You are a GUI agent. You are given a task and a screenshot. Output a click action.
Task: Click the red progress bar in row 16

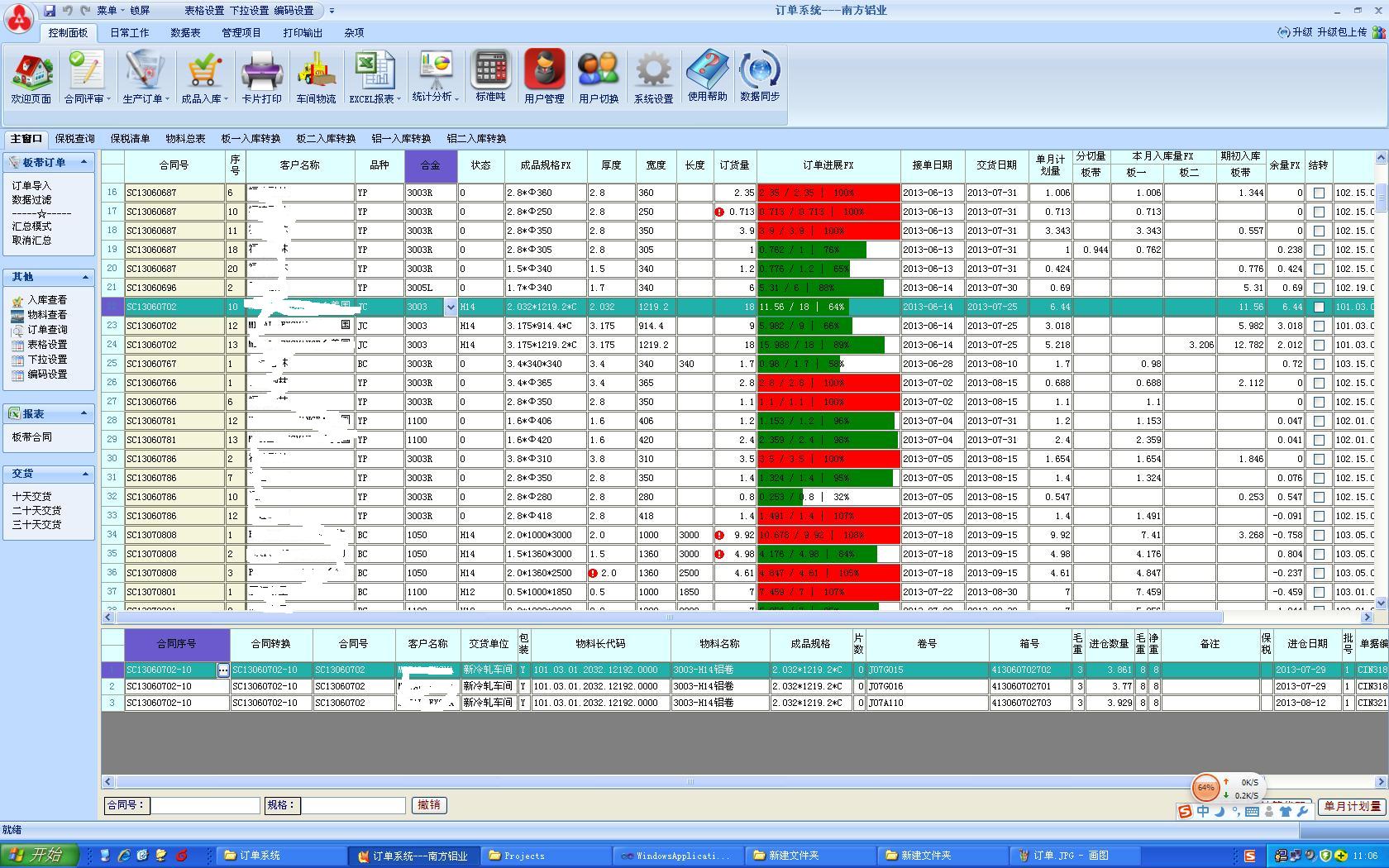tap(828, 193)
